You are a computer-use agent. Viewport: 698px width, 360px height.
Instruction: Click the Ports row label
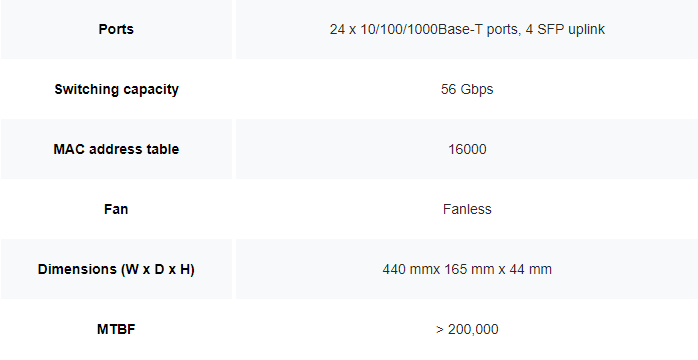tap(116, 29)
